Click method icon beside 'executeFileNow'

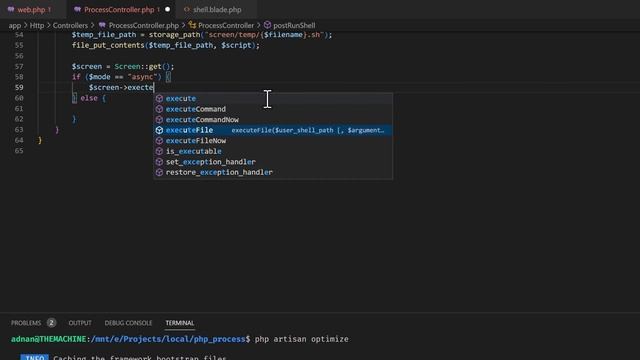tap(159, 141)
